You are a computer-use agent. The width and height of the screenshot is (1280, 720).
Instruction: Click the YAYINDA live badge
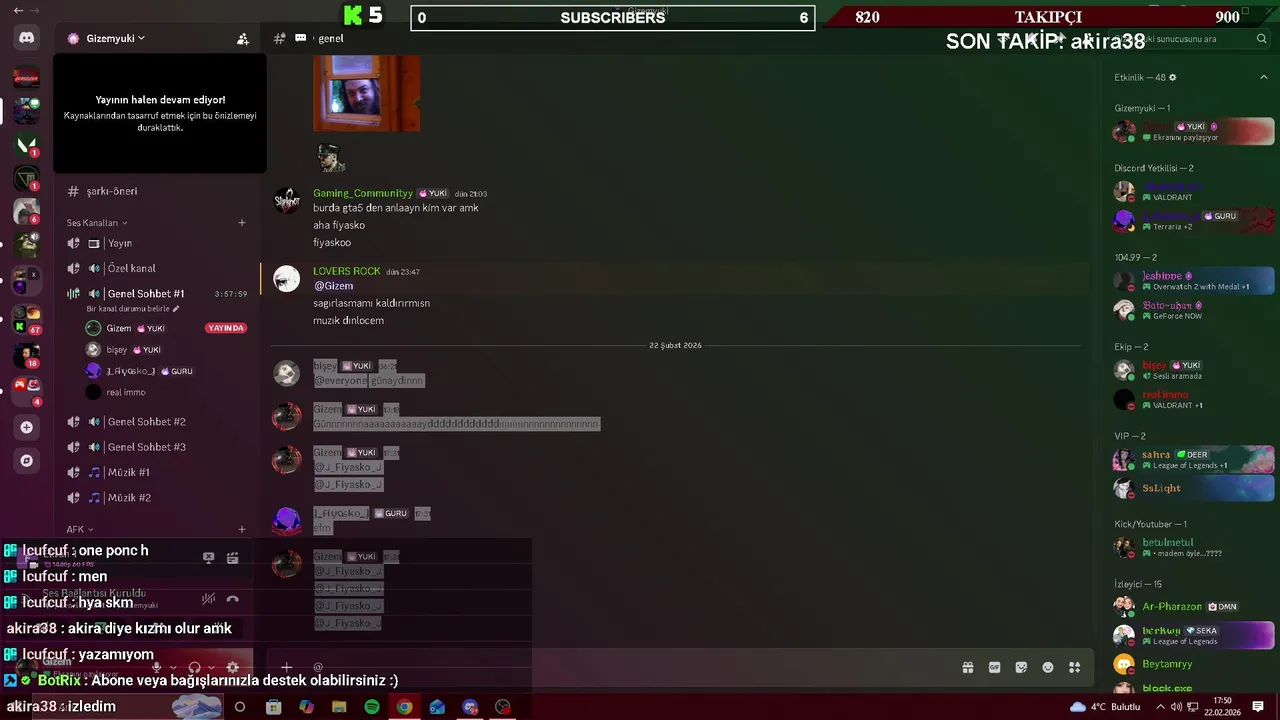[226, 328]
